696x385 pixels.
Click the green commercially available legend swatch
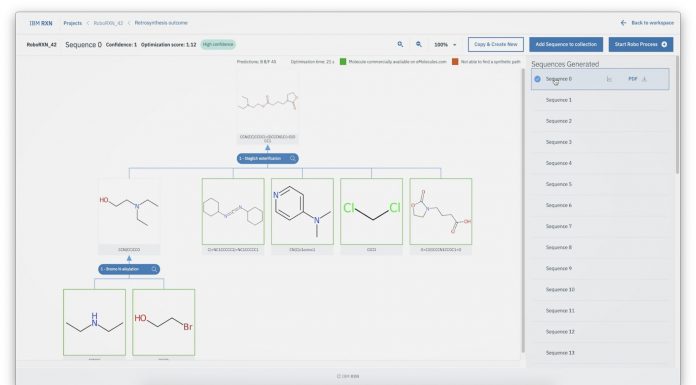343,62
